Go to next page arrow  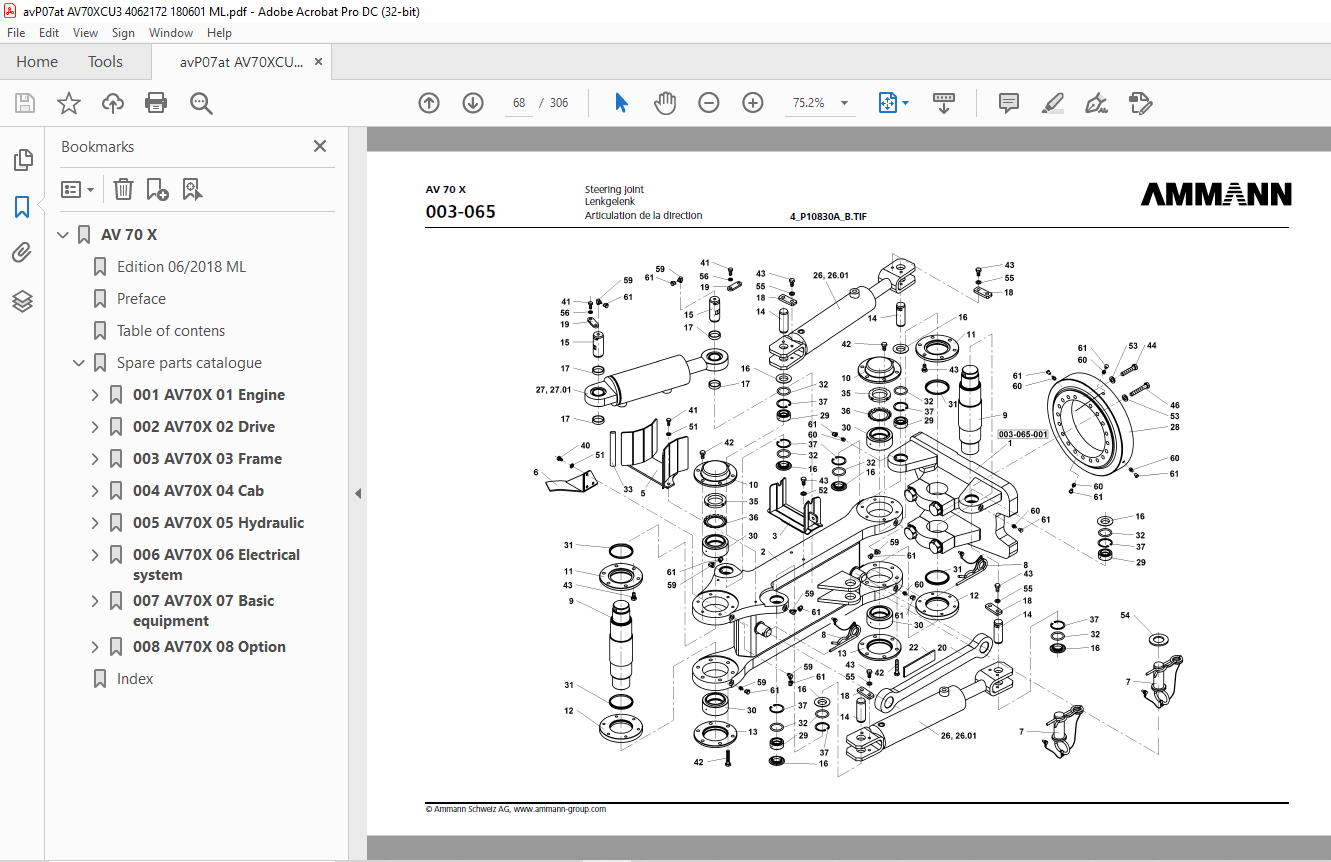pos(473,103)
